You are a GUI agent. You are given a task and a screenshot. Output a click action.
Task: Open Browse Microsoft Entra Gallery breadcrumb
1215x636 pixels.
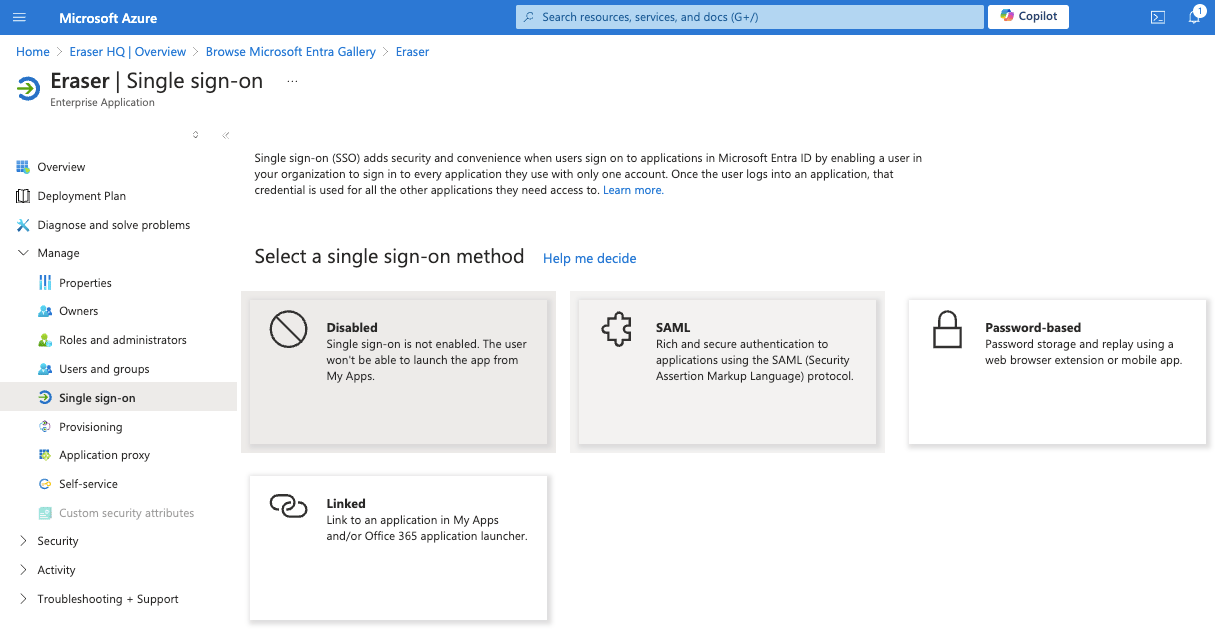(291, 52)
